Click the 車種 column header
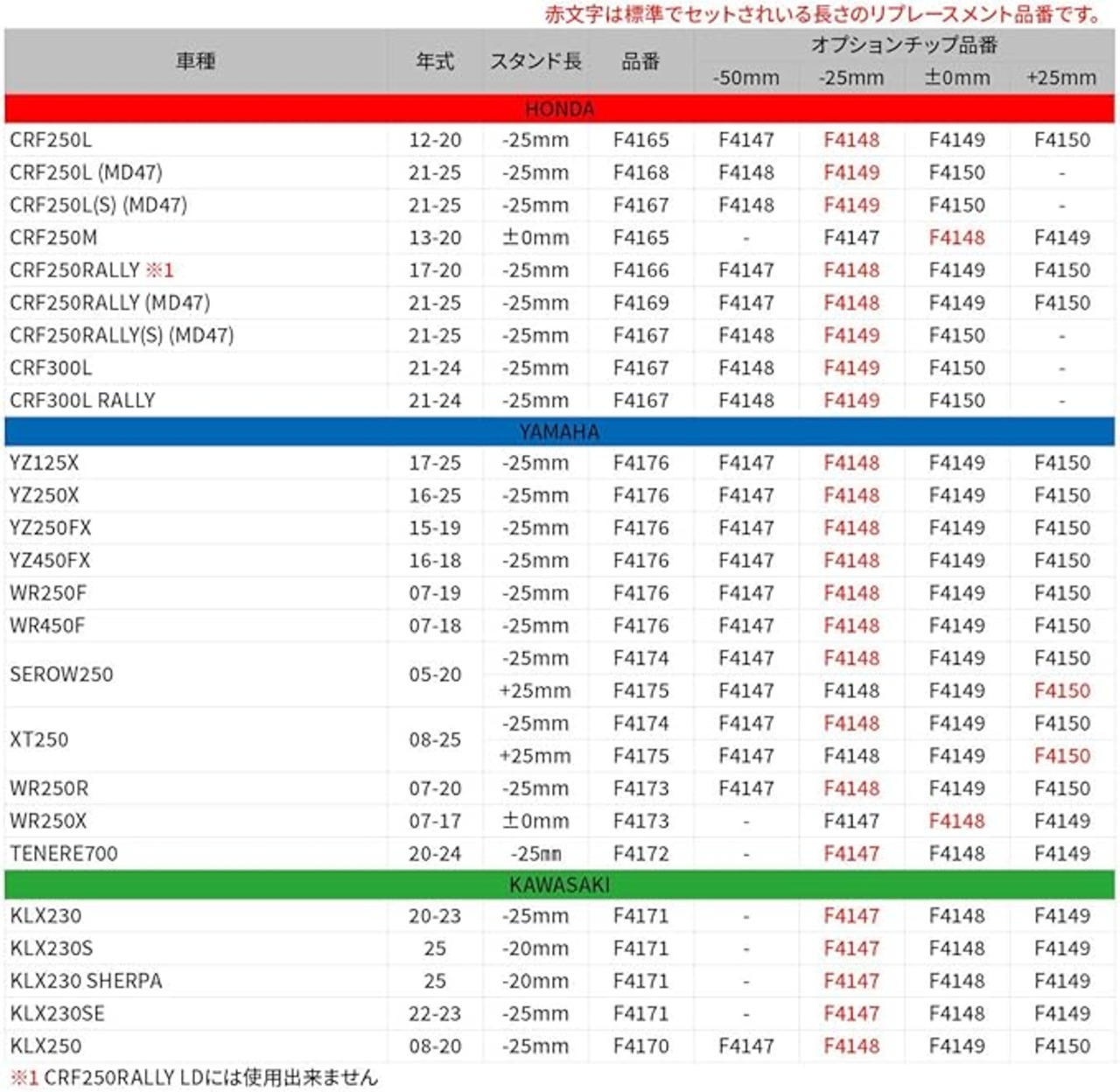 pos(196,61)
